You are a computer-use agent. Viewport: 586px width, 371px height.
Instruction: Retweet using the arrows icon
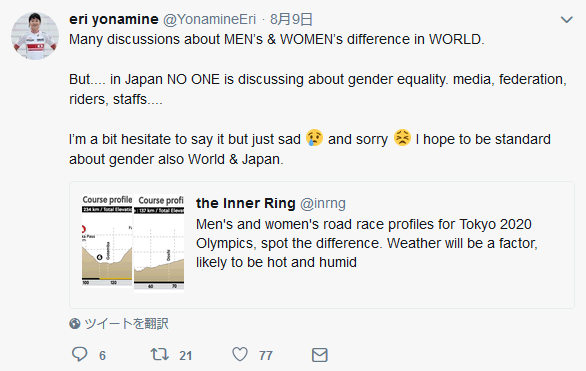click(160, 354)
